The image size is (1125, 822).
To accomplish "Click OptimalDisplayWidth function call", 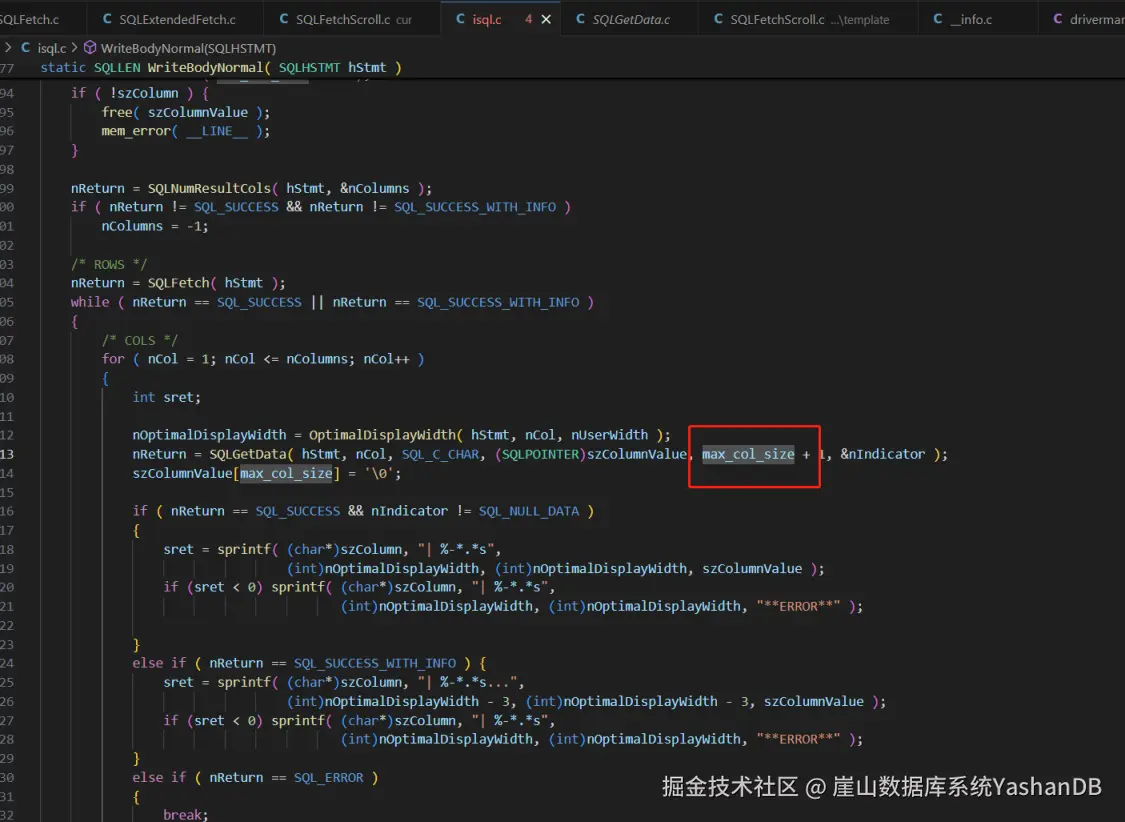I will pyautogui.click(x=382, y=435).
